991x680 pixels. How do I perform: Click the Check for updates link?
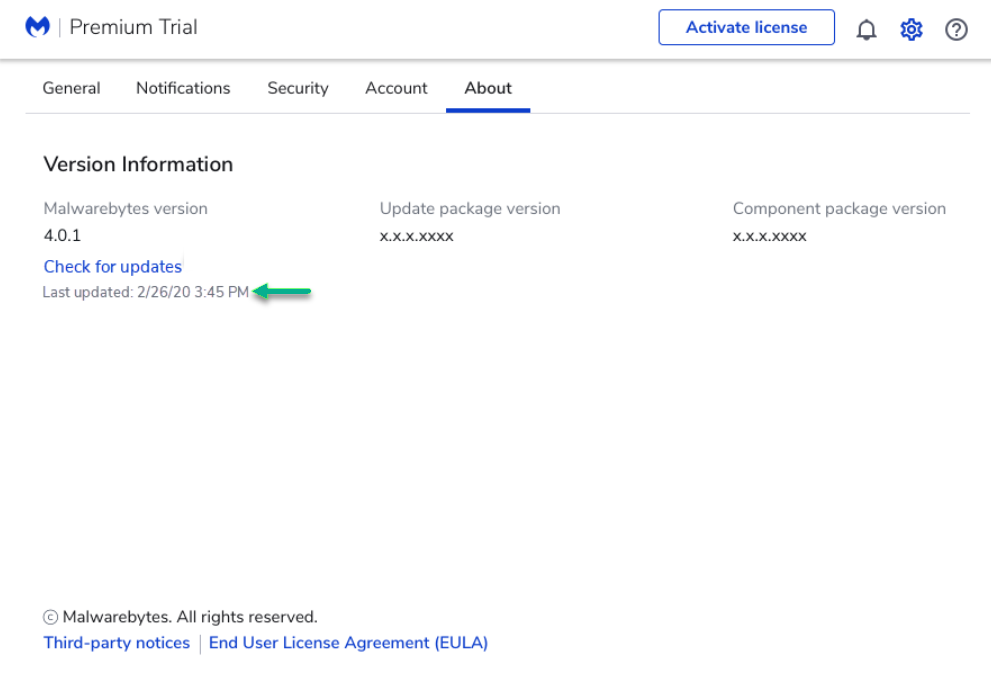click(x=112, y=267)
